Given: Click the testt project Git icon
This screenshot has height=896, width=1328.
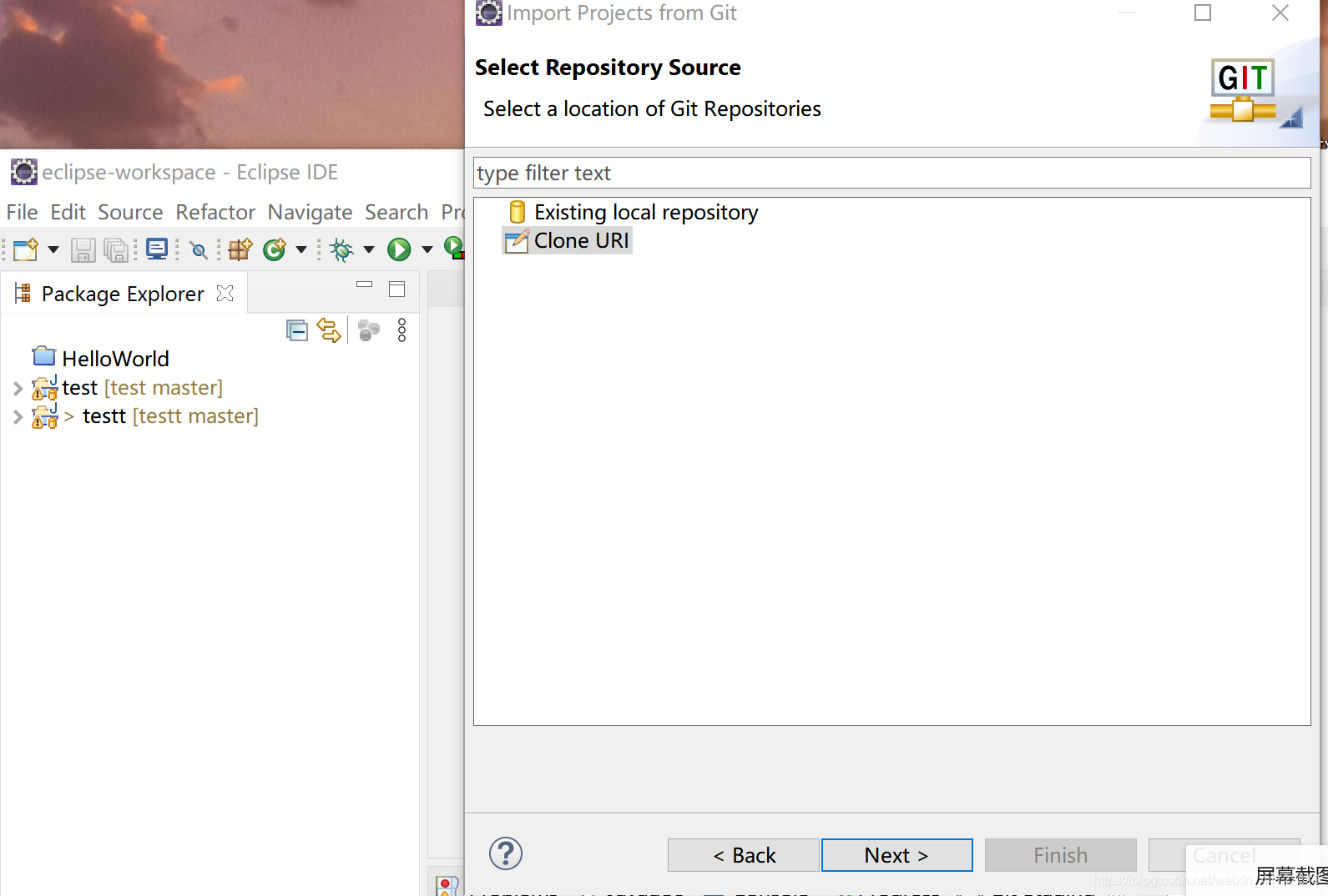Looking at the screenshot, I should point(45,415).
